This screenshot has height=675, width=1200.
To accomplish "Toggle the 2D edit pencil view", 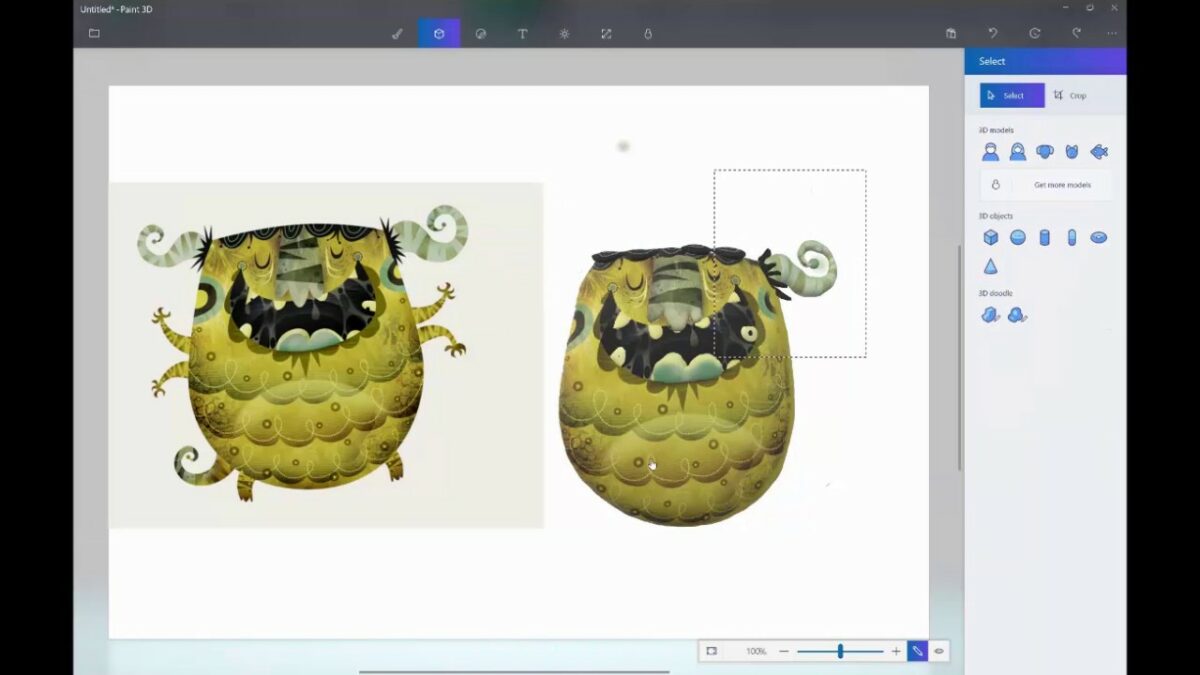I will coord(918,651).
